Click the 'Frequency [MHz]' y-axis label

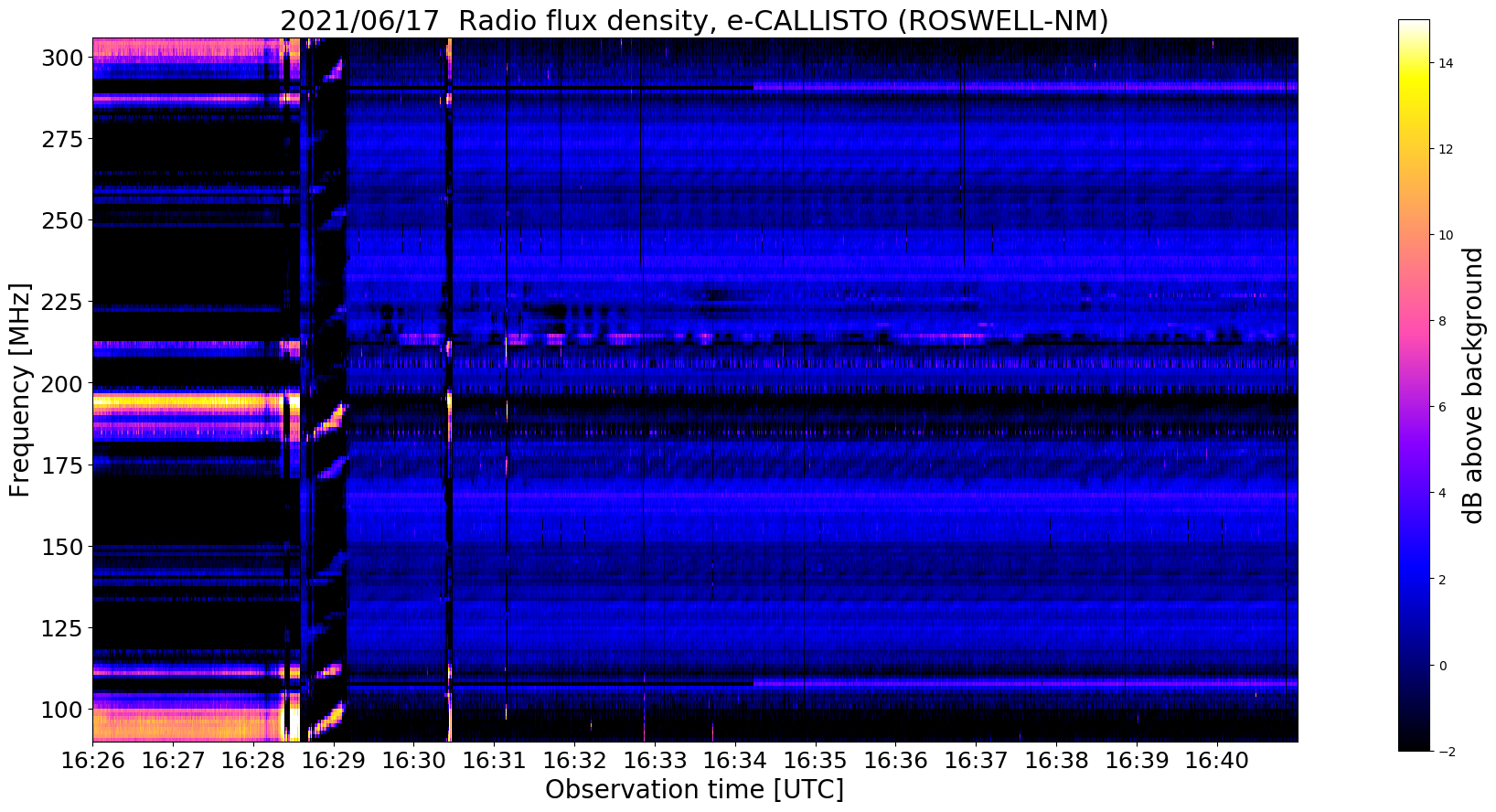click(20, 390)
